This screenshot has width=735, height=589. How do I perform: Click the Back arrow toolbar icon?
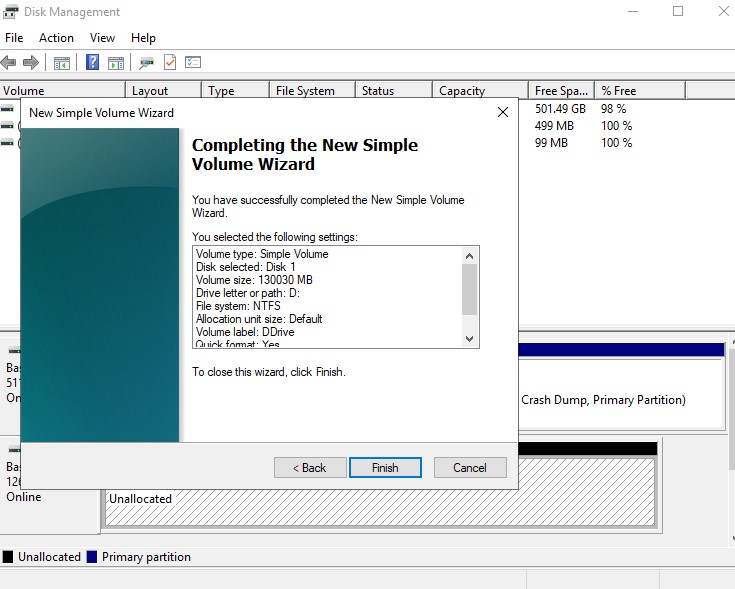(9, 62)
